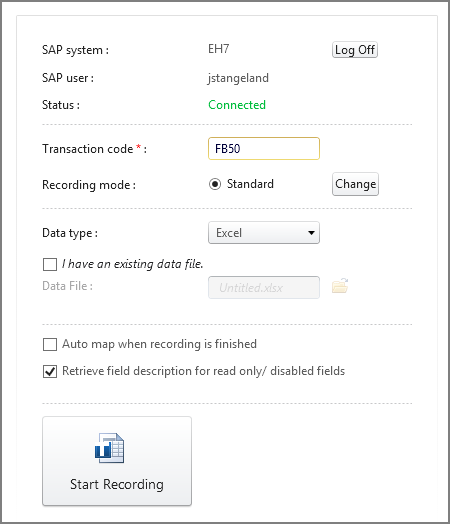The image size is (450, 524).
Task: Uncheck Retrieve field description for disabled fields
Action: pyautogui.click(x=50, y=371)
